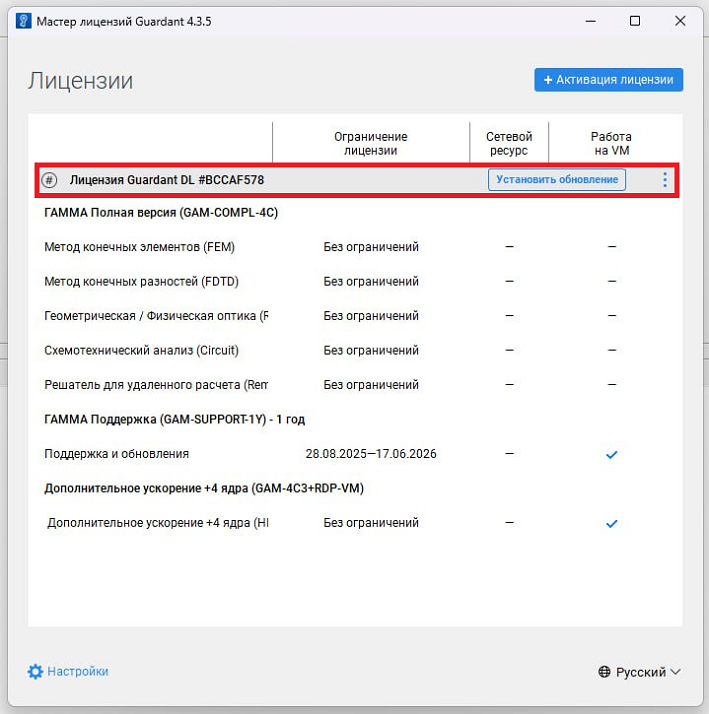Select the Схемотехнический анализ (Circuit) row
Viewport: 709px width, 714px height.
click(142, 351)
